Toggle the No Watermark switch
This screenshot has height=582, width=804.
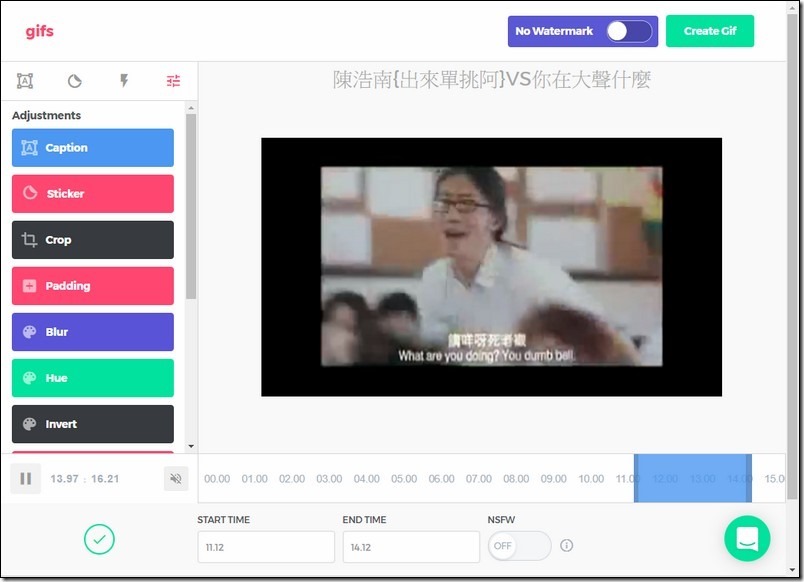click(629, 31)
